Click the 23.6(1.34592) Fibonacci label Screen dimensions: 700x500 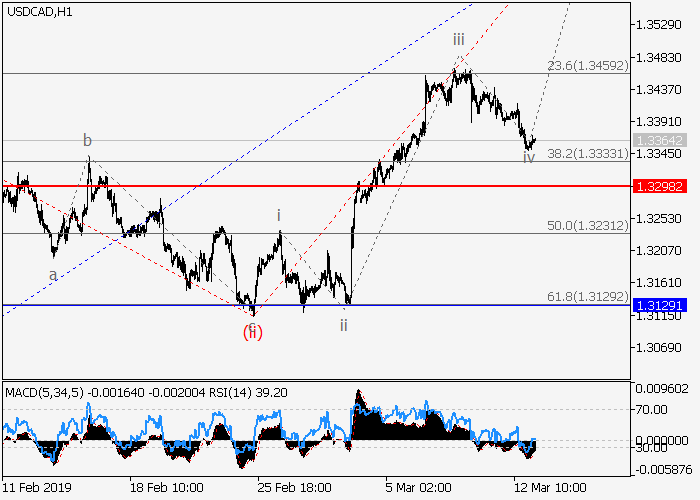587,66
